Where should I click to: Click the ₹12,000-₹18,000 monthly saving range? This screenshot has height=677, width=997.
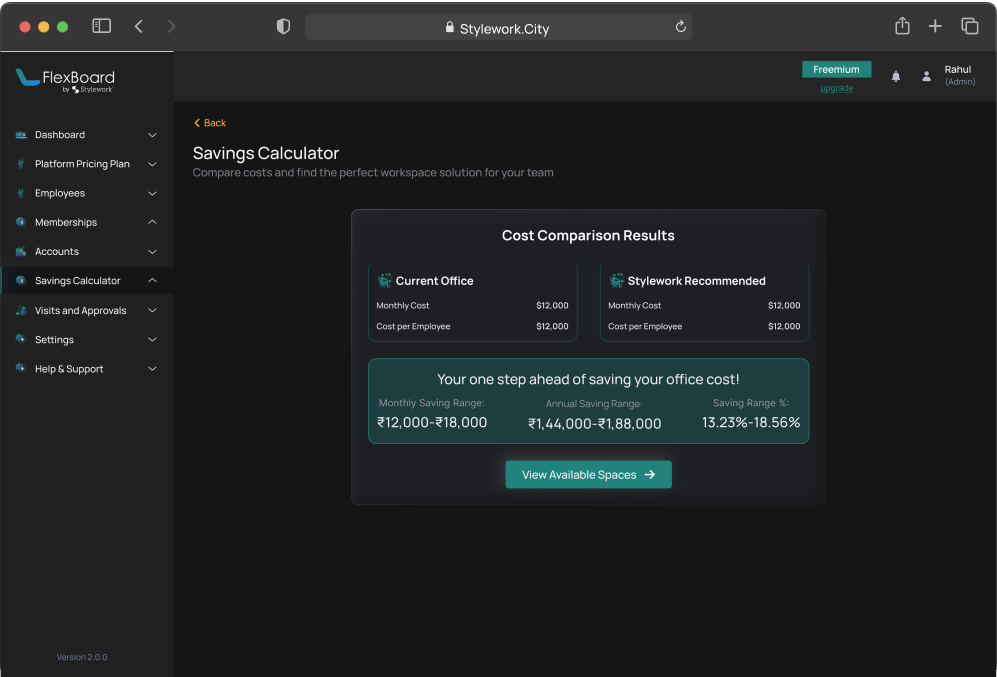point(432,423)
